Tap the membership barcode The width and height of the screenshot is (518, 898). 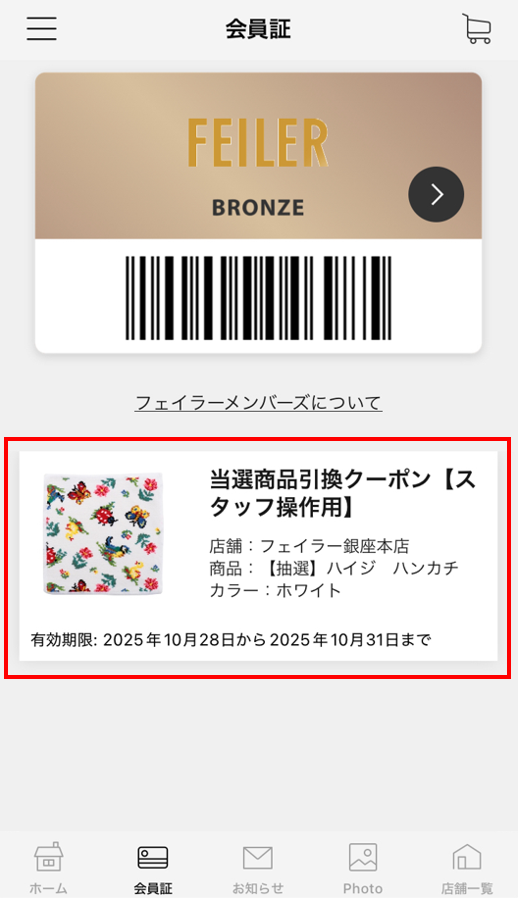point(258,298)
